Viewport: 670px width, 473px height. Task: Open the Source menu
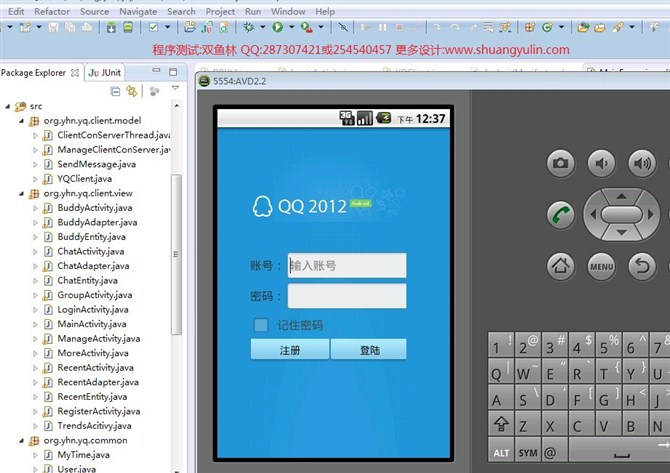tap(94, 12)
